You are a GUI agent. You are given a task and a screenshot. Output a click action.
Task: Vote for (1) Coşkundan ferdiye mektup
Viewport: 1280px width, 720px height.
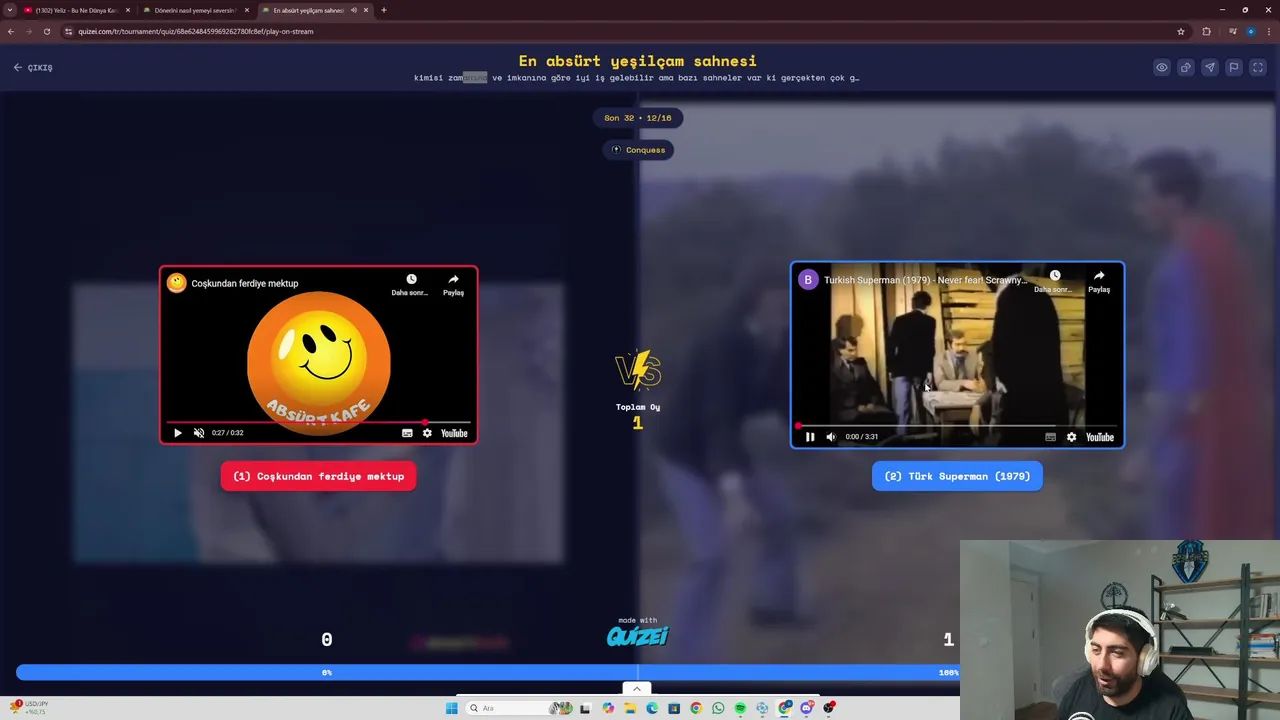click(318, 476)
